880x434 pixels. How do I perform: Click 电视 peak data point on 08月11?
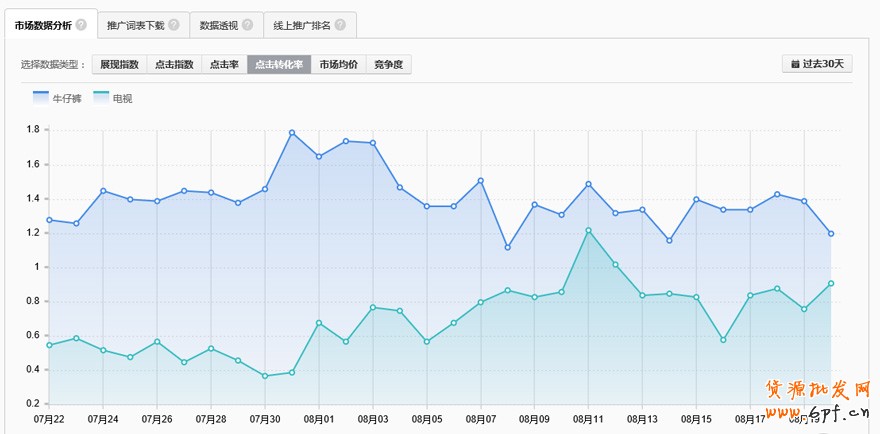pyautogui.click(x=588, y=230)
